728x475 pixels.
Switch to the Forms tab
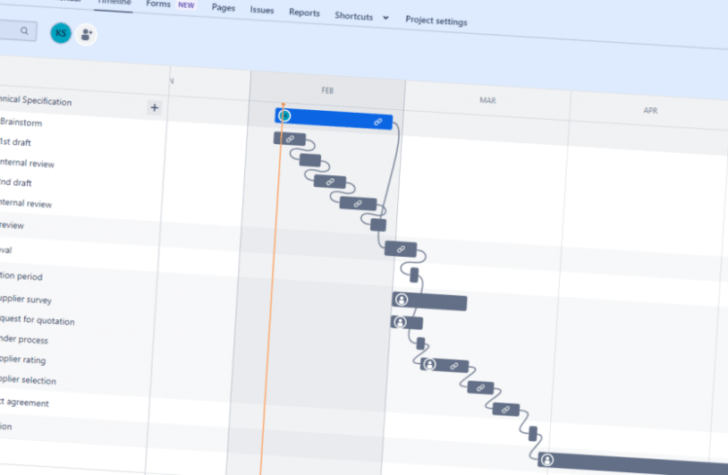click(x=158, y=5)
